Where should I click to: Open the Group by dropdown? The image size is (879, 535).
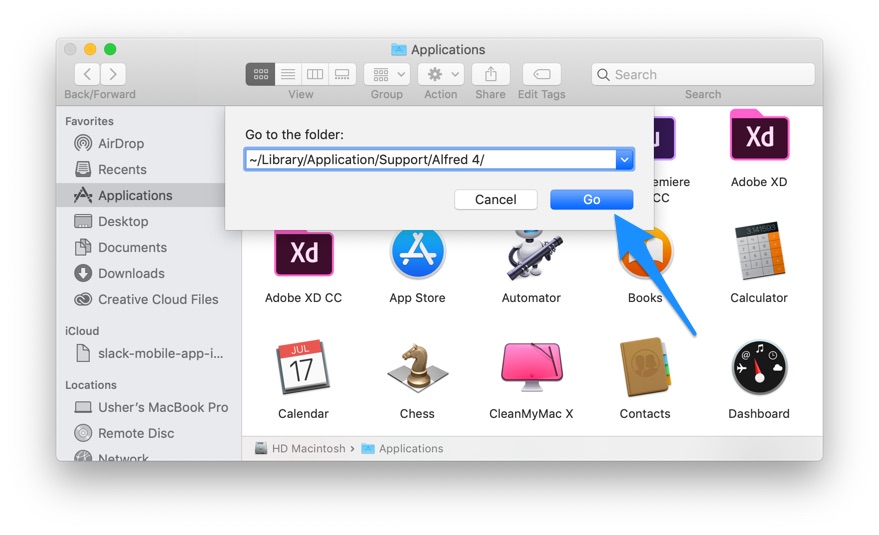point(387,74)
